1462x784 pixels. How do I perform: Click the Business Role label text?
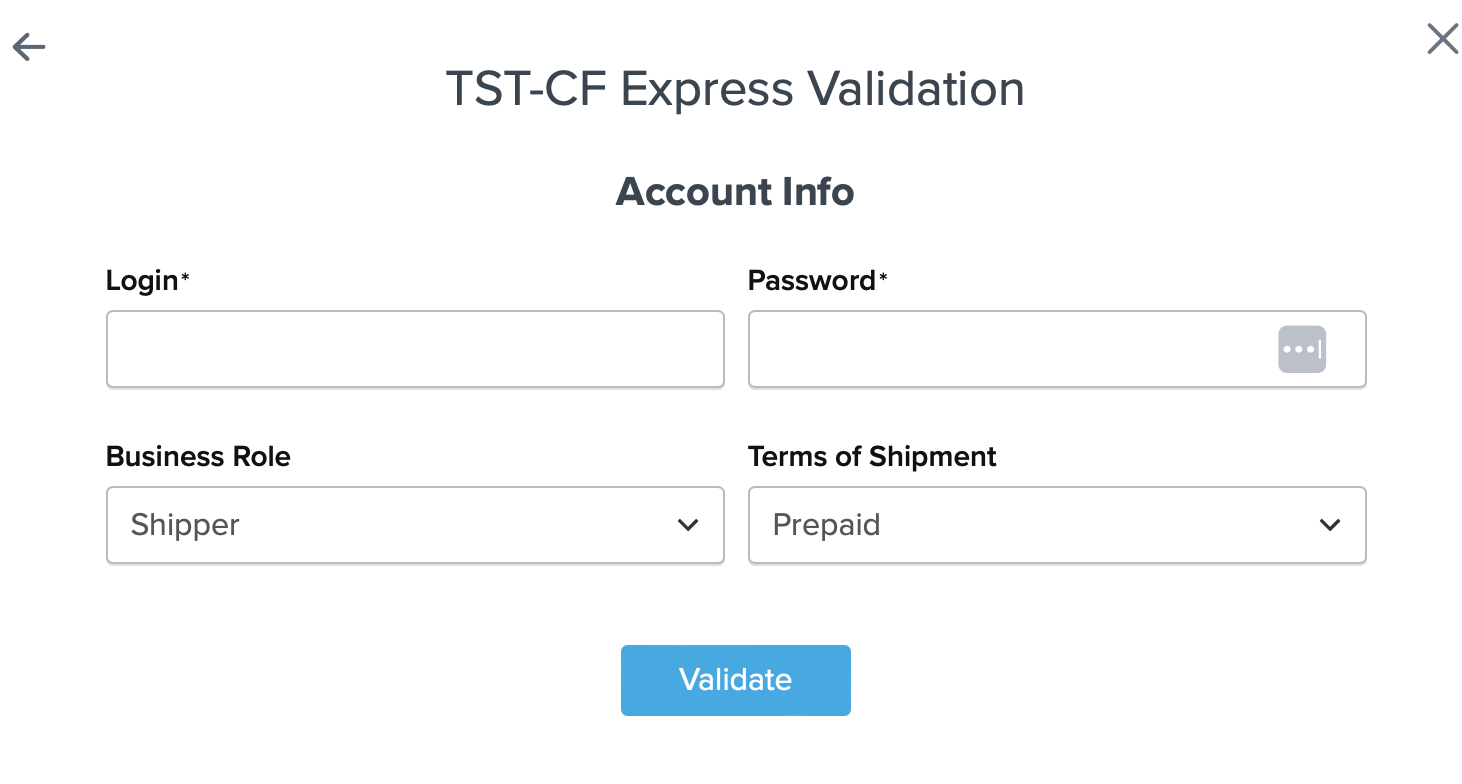coord(198,457)
